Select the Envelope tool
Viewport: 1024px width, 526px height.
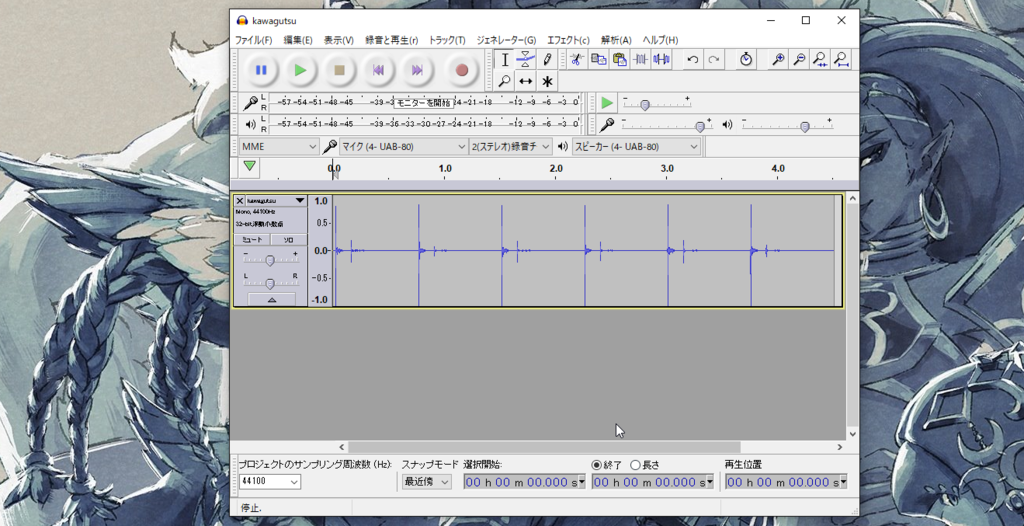525,59
